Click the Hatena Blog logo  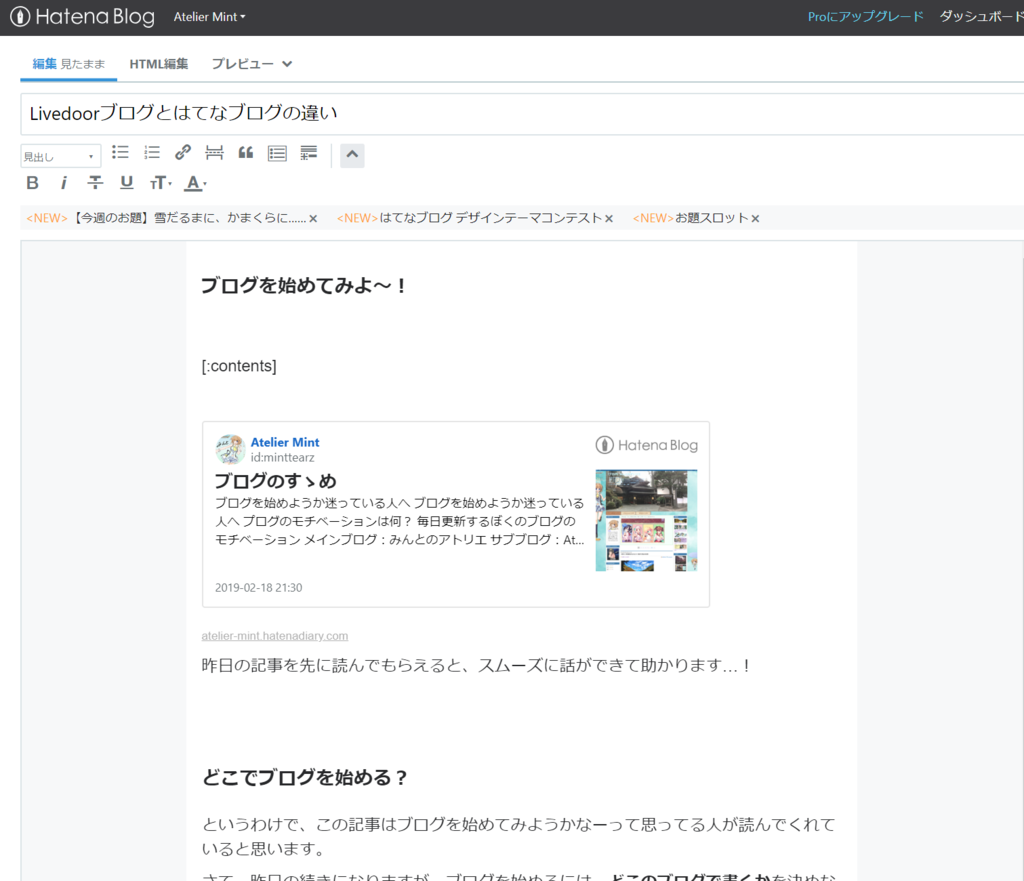click(x=82, y=16)
